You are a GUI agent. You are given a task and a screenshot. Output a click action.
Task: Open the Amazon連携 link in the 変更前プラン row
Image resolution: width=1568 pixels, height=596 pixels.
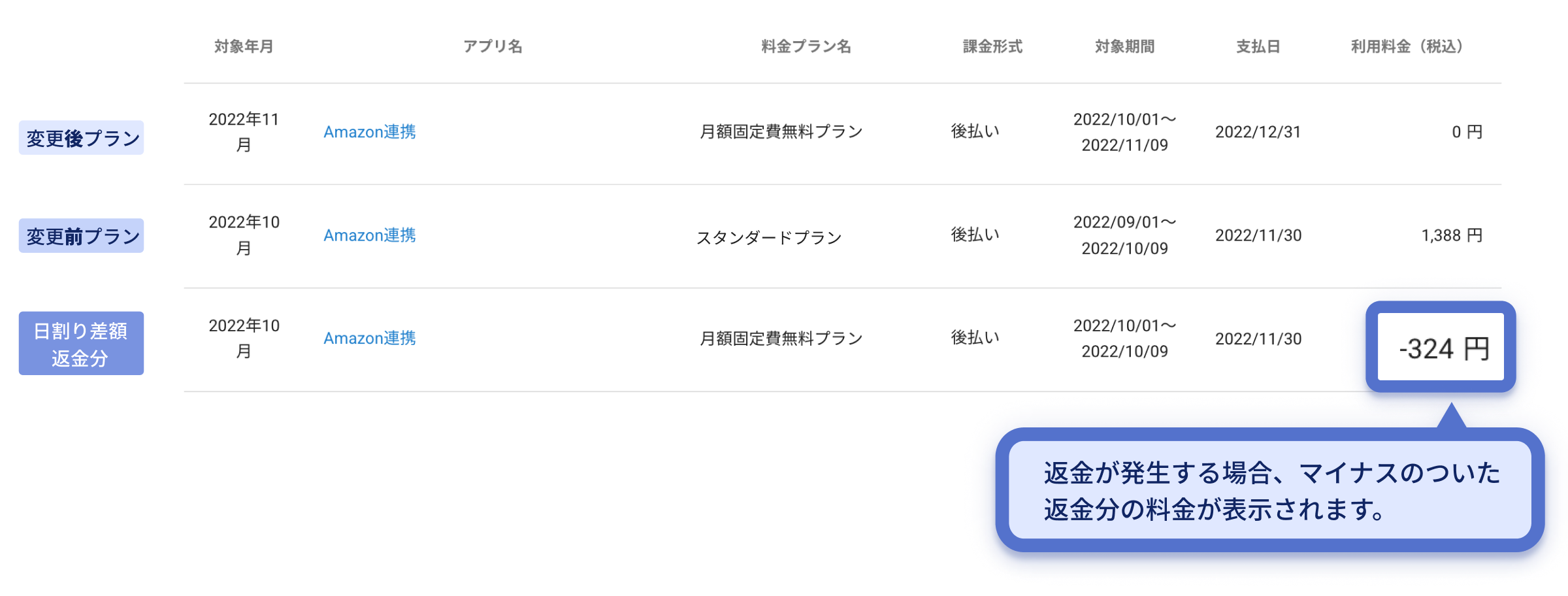369,235
